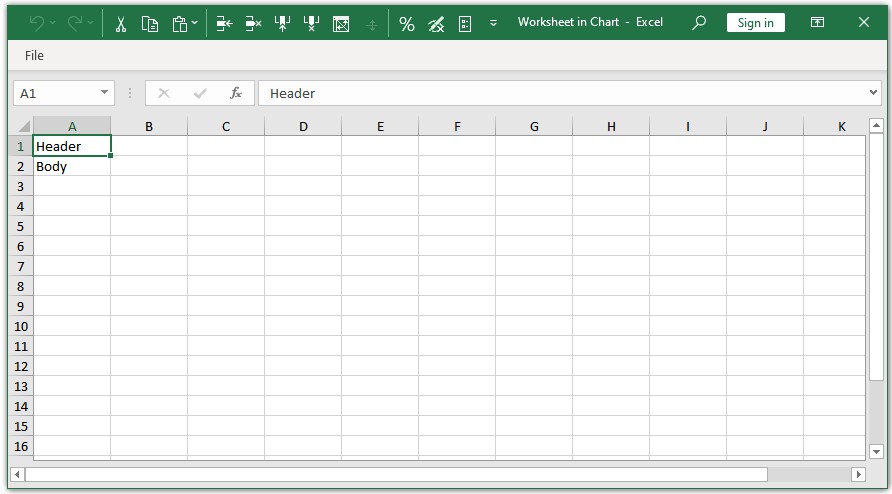The height and width of the screenshot is (494, 892).
Task: Click the formula bar Cancel X icon
Action: tap(164, 93)
